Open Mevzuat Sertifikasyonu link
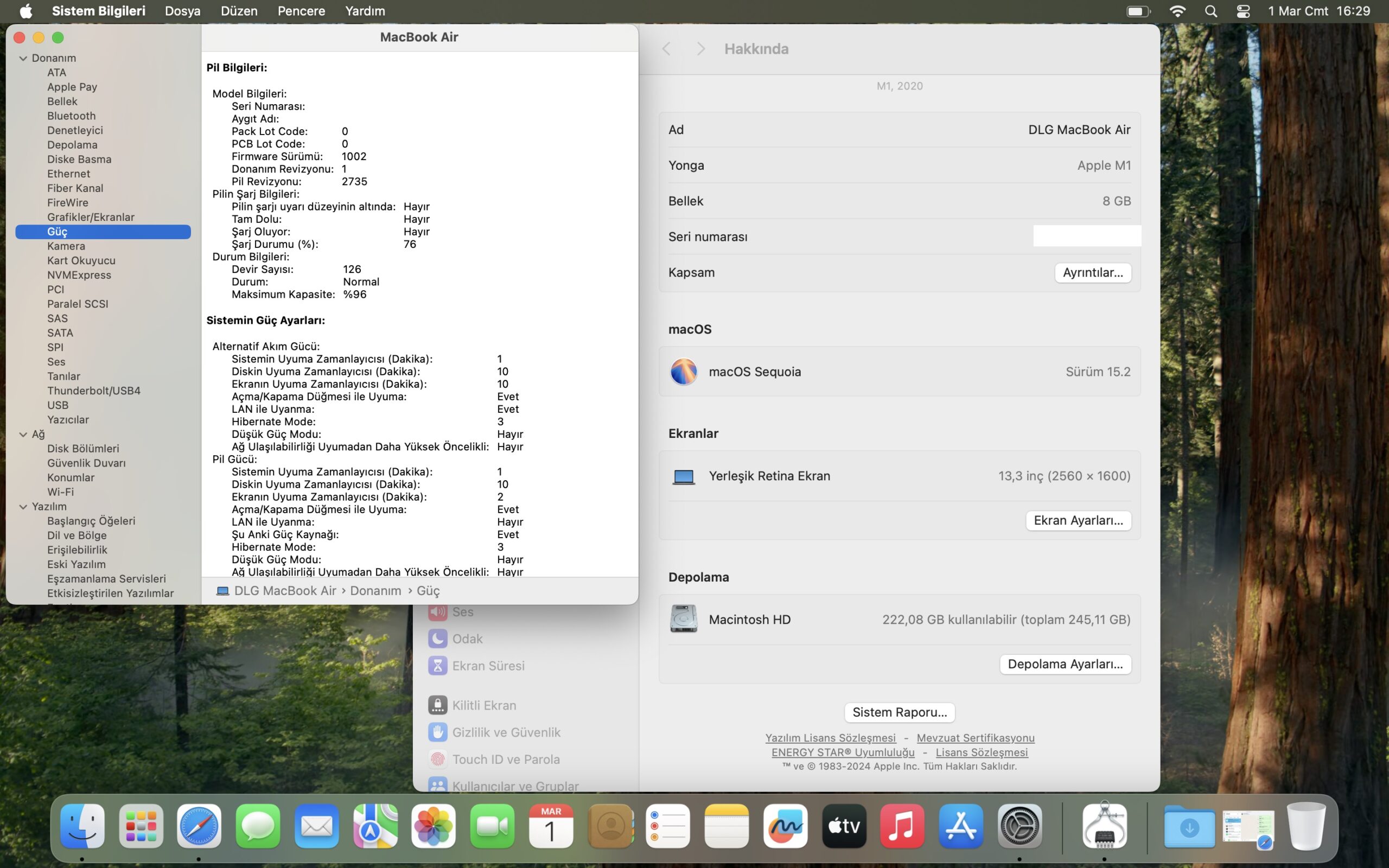This screenshot has width=1389, height=868. [975, 738]
